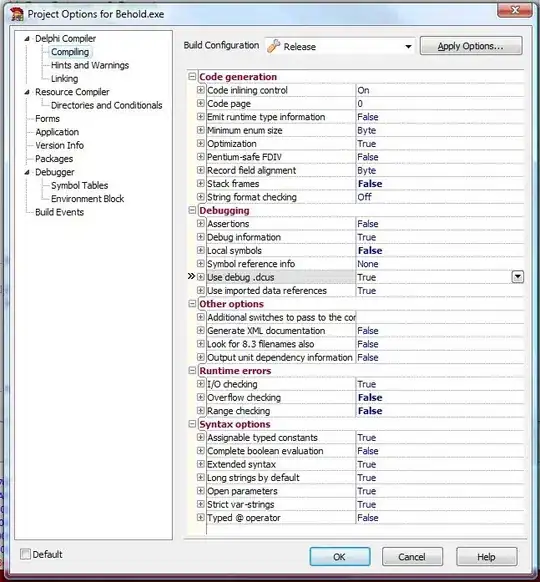Open the Use debug .dcus value dropdown
The height and width of the screenshot is (582, 540).
pos(517,277)
